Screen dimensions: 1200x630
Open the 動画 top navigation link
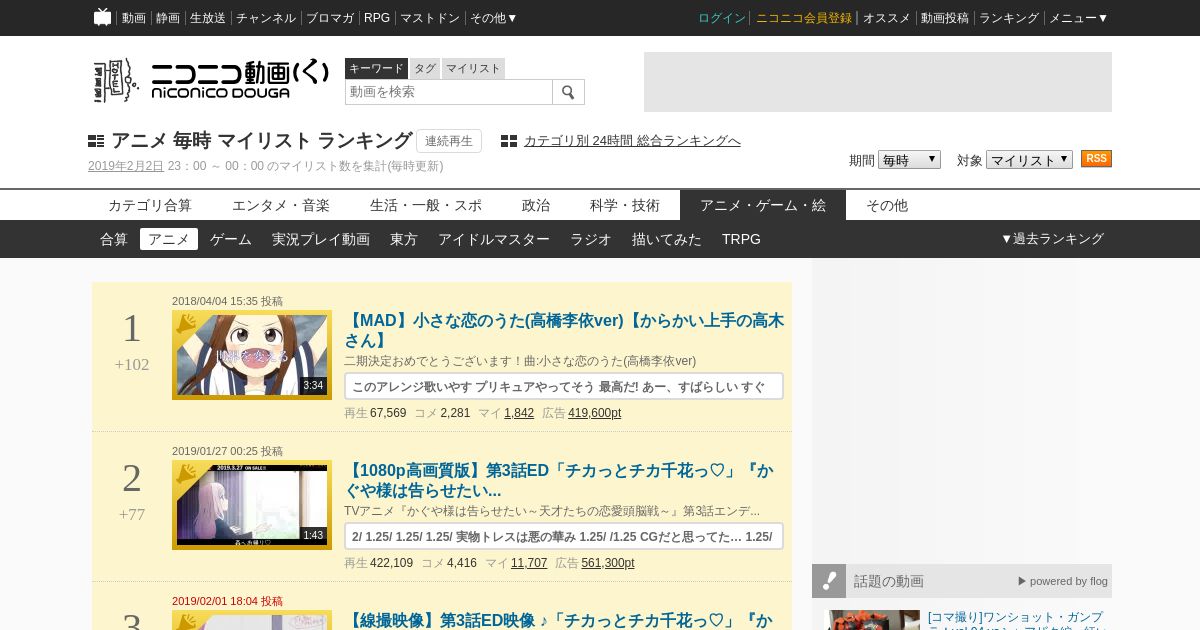134,18
